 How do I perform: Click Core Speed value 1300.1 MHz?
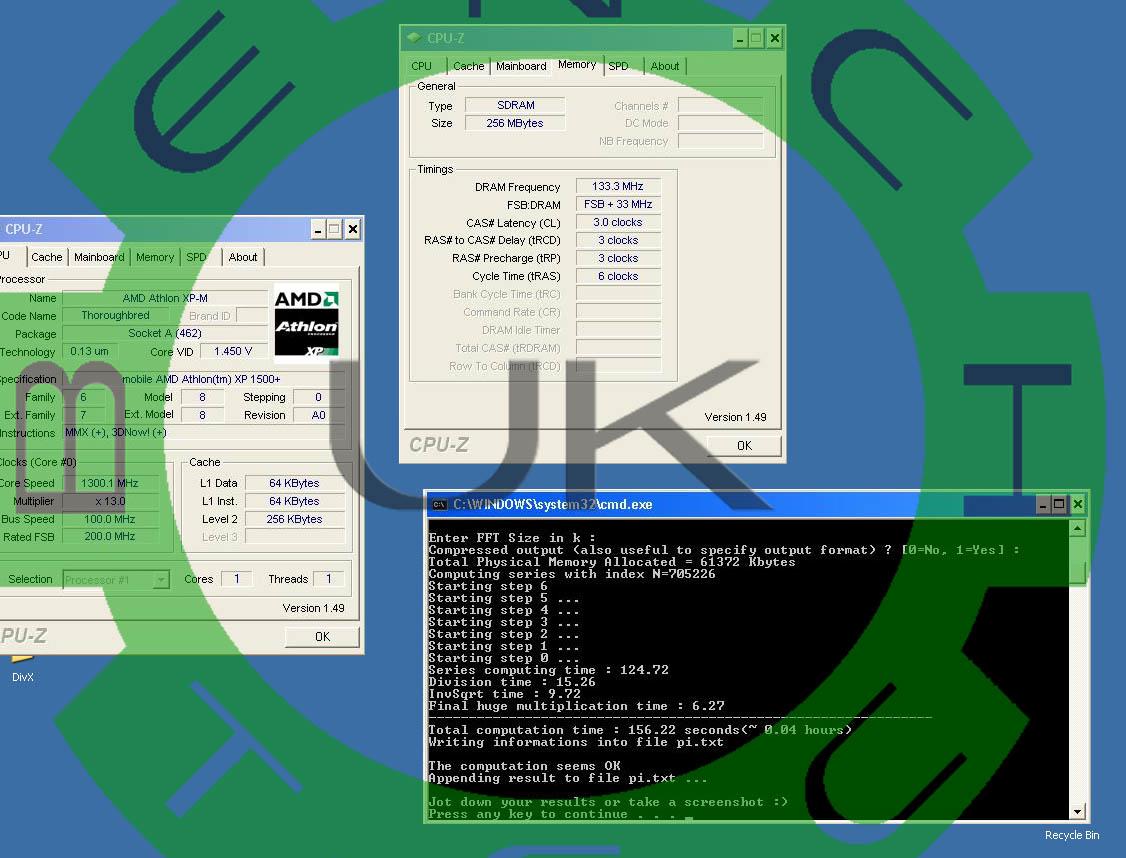pyautogui.click(x=110, y=483)
